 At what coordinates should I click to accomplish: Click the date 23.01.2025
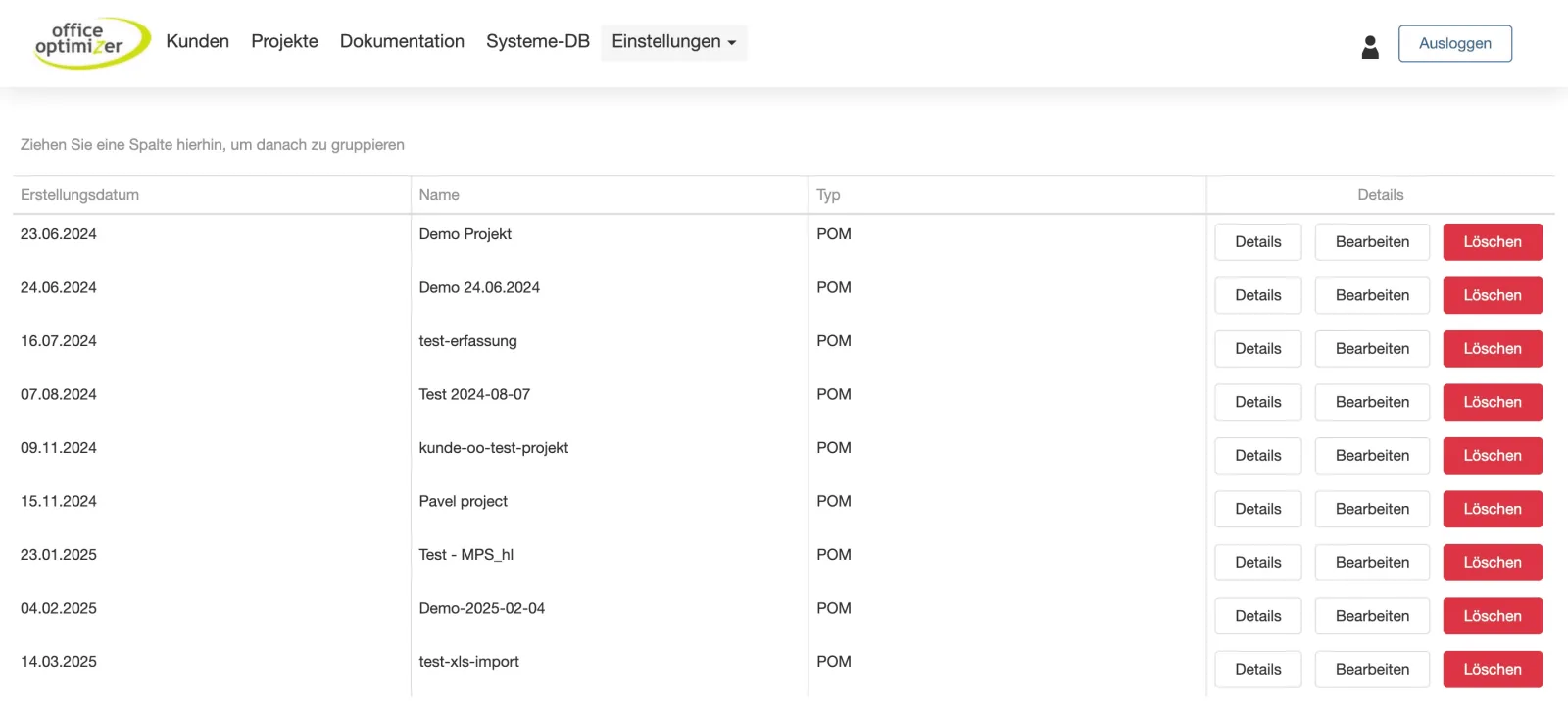[x=59, y=555]
